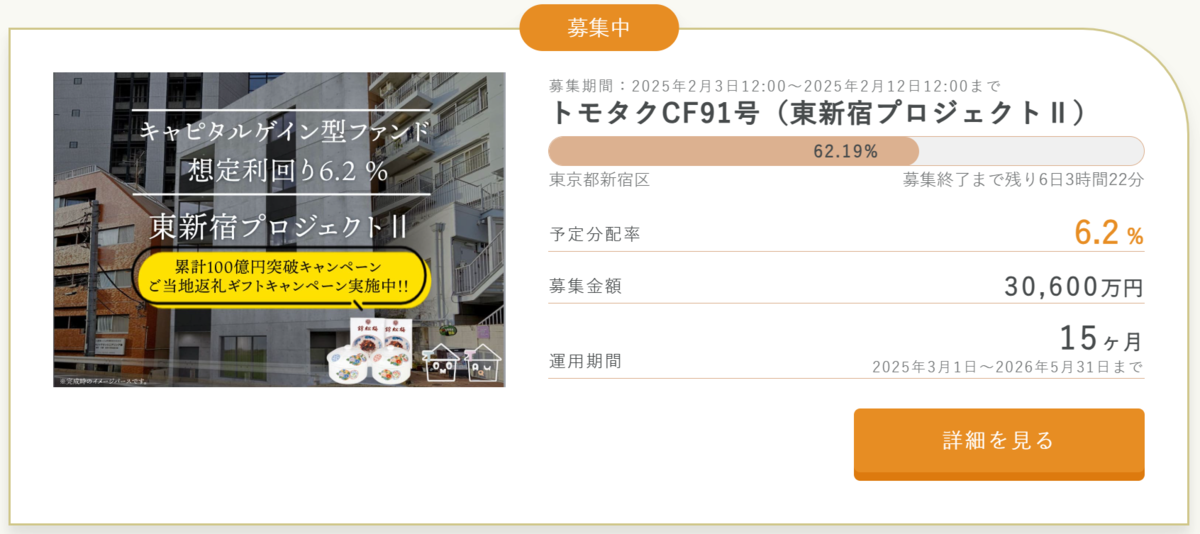Click the 62.19% funding progress bar

[x=846, y=151]
